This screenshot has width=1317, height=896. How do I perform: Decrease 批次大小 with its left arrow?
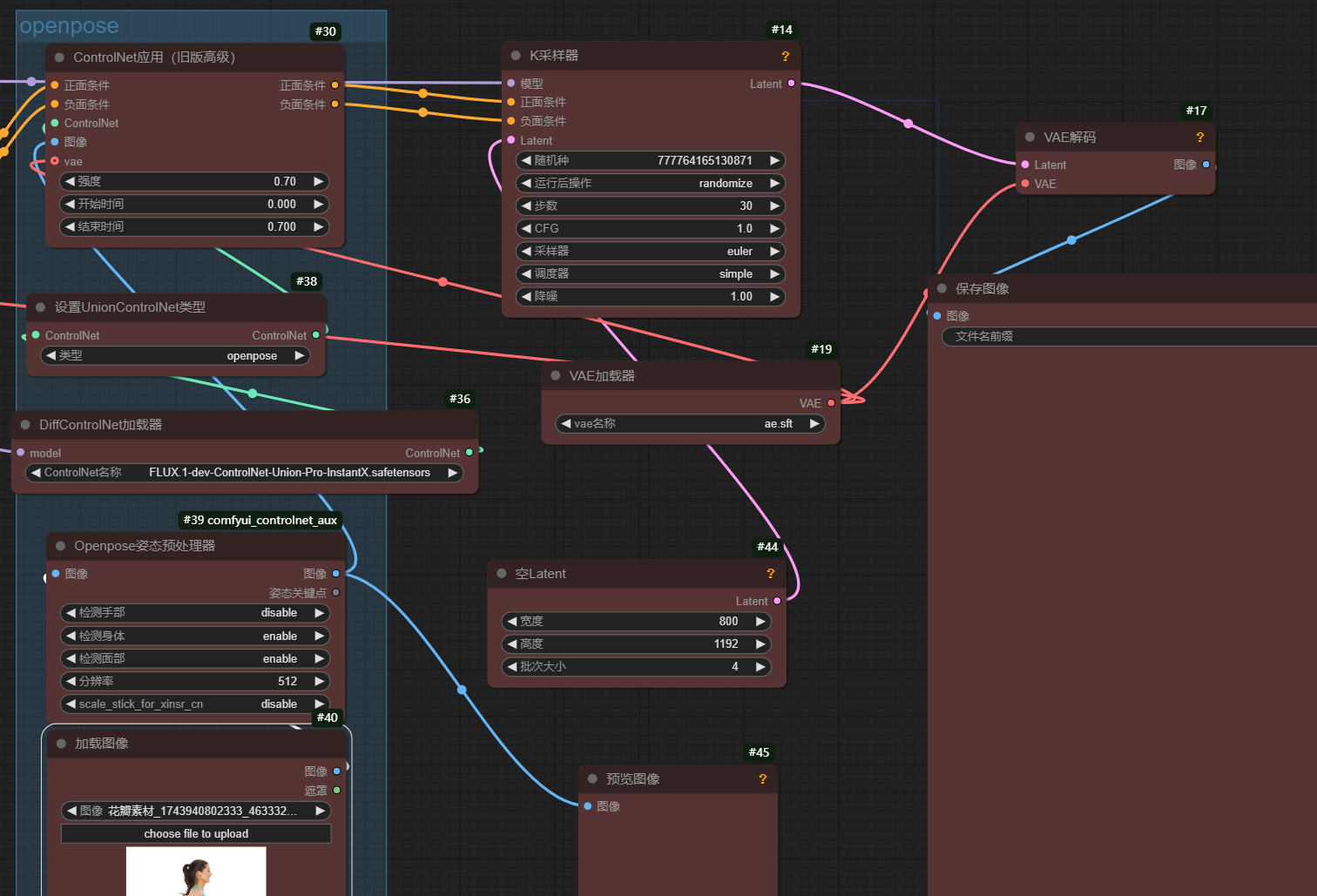512,666
